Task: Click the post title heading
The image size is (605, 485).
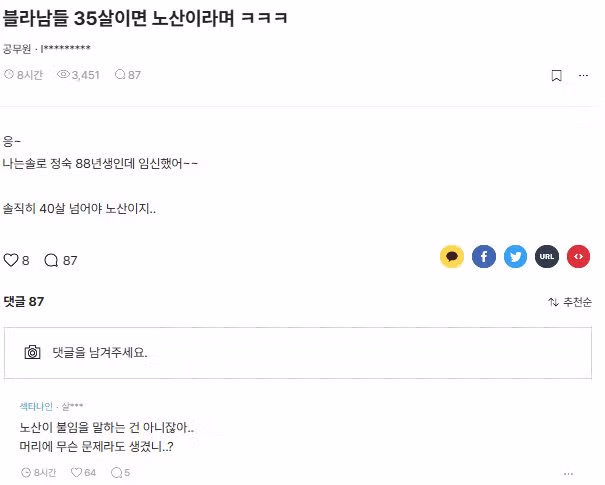Action: 140,19
